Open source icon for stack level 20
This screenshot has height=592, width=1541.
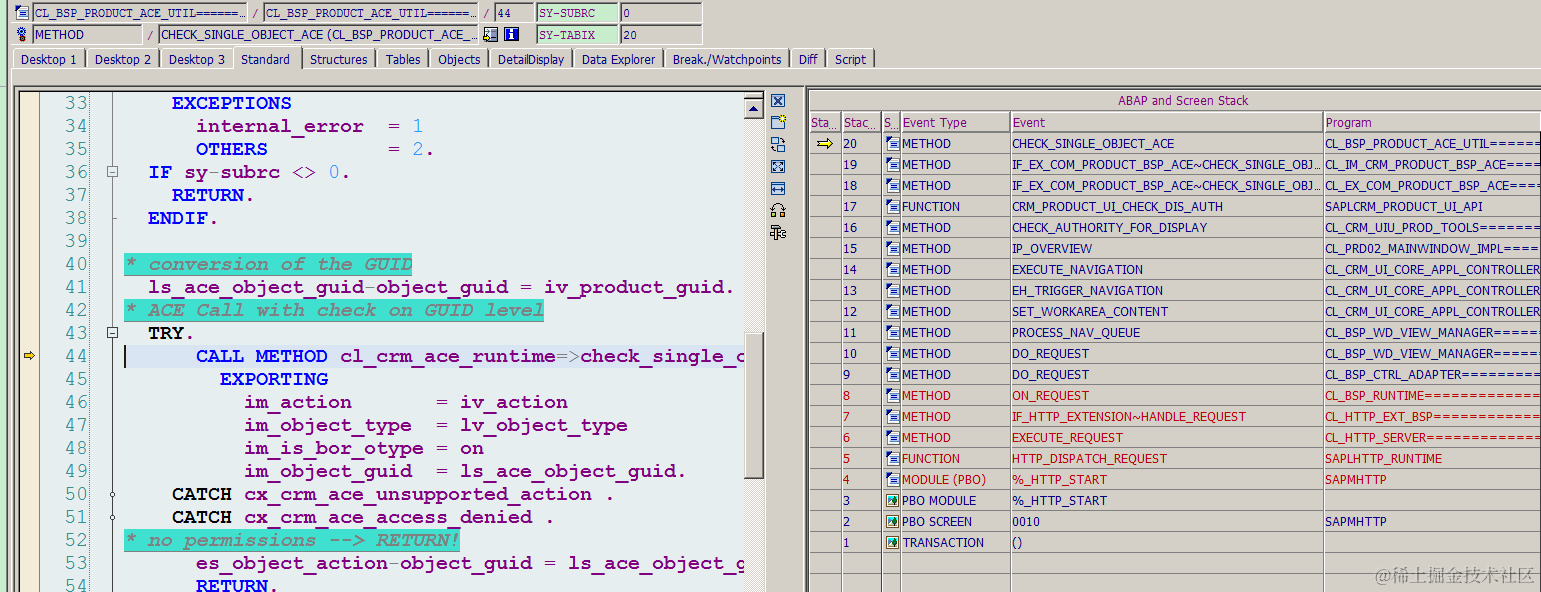(892, 144)
